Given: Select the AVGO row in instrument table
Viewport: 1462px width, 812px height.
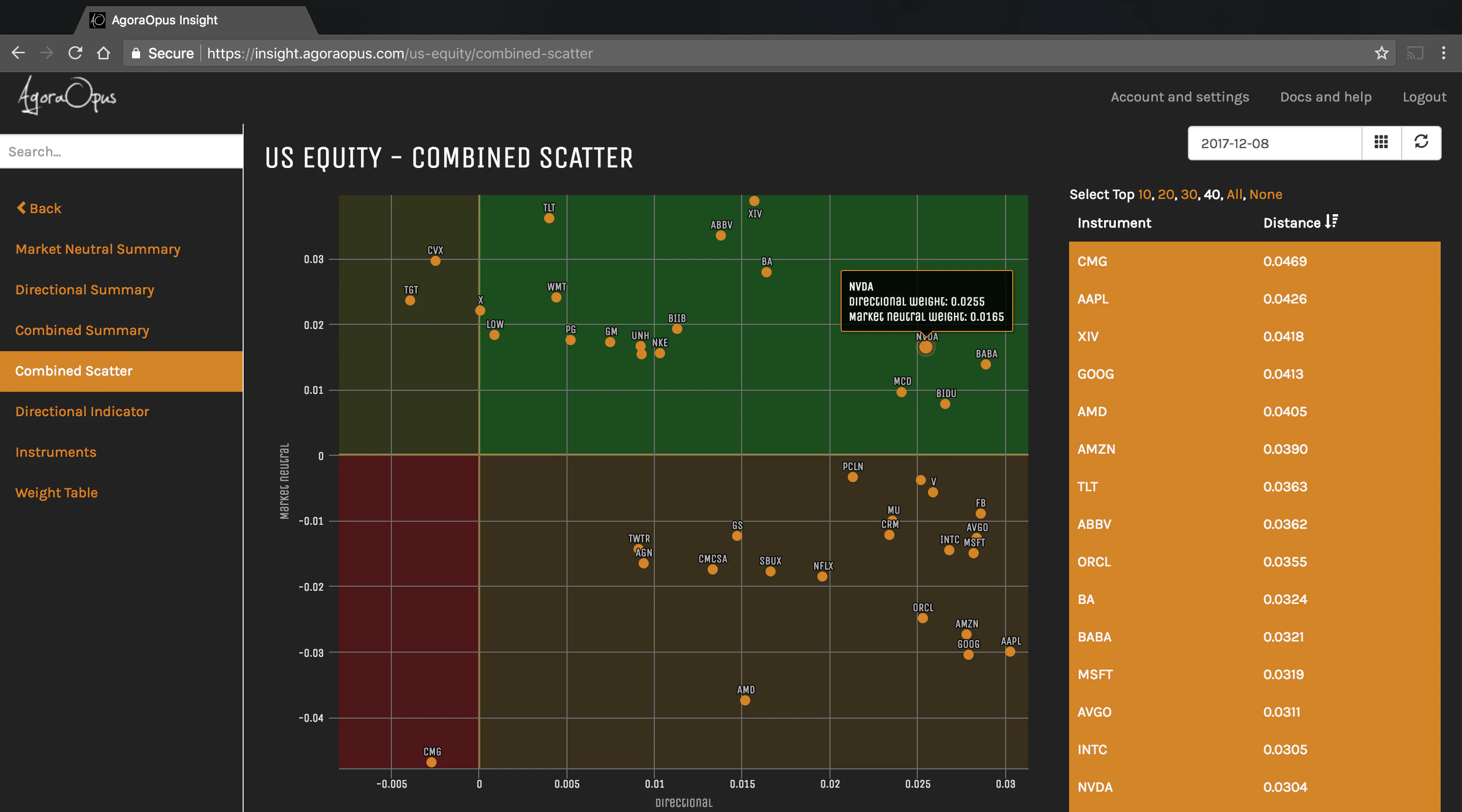Looking at the screenshot, I should [x=1254, y=712].
